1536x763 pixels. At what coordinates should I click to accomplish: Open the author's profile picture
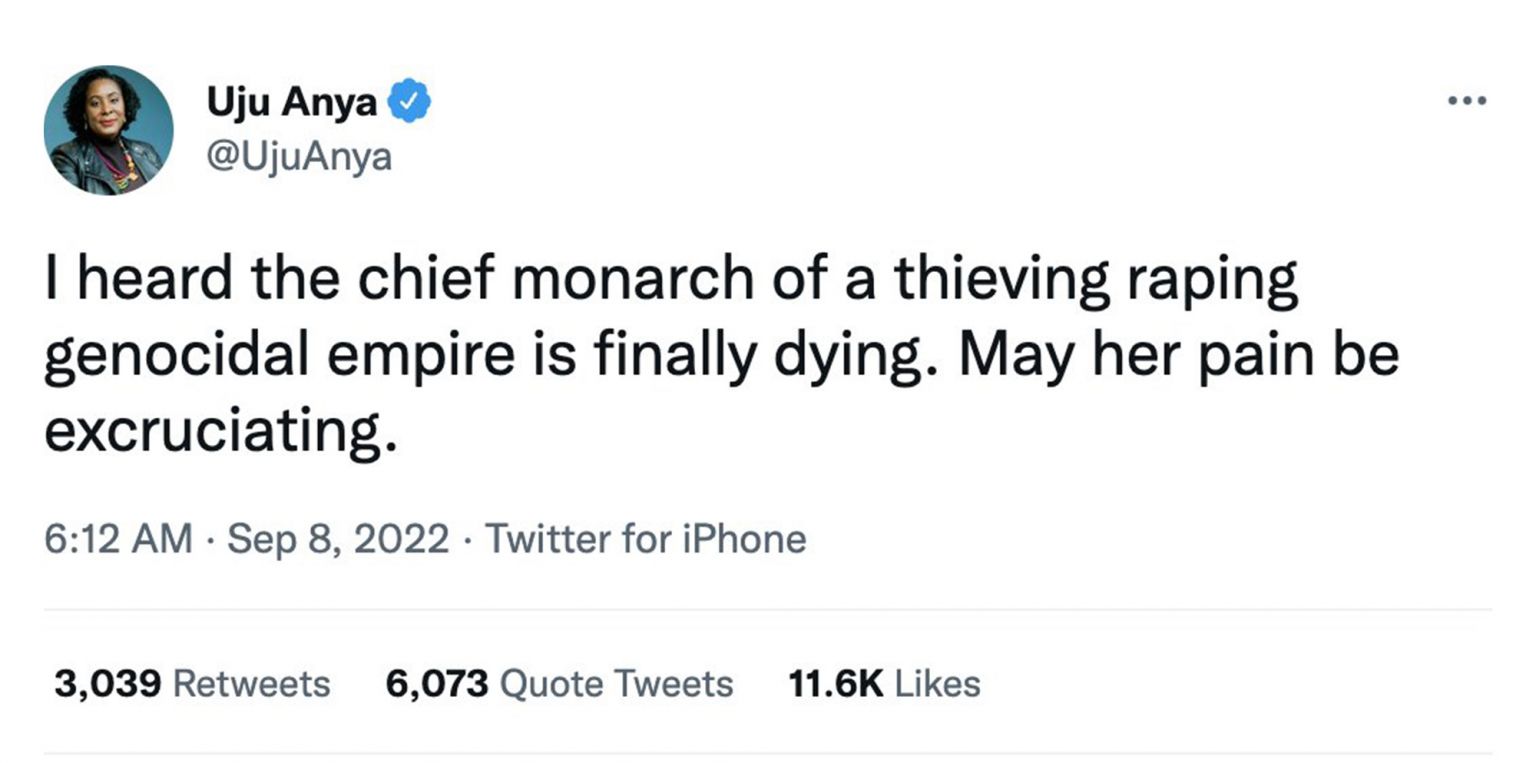[x=108, y=130]
